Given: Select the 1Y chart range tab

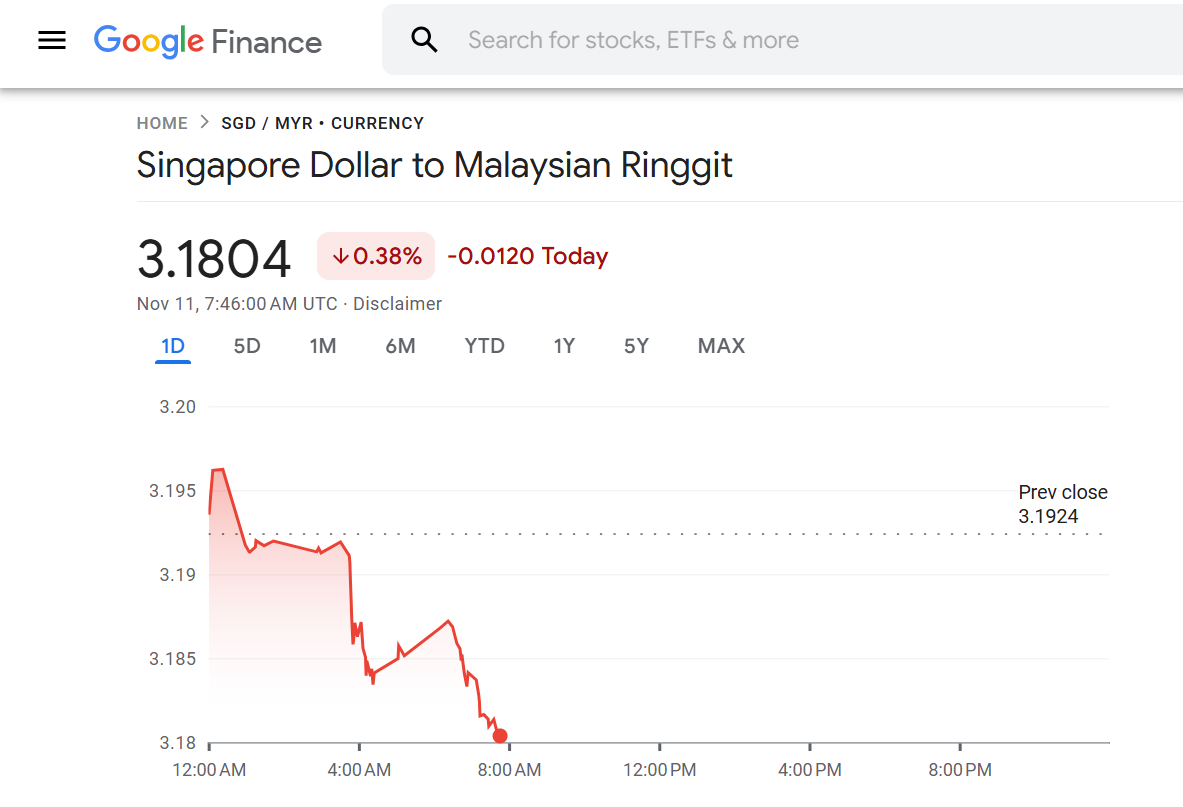Looking at the screenshot, I should tap(564, 346).
